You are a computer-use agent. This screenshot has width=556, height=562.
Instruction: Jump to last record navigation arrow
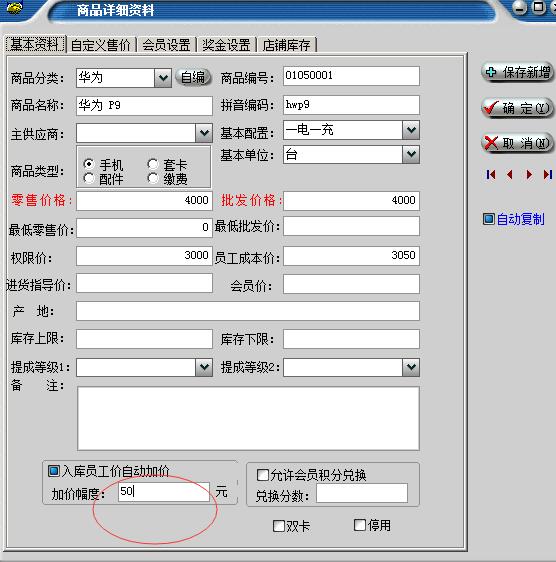pyautogui.click(x=548, y=175)
